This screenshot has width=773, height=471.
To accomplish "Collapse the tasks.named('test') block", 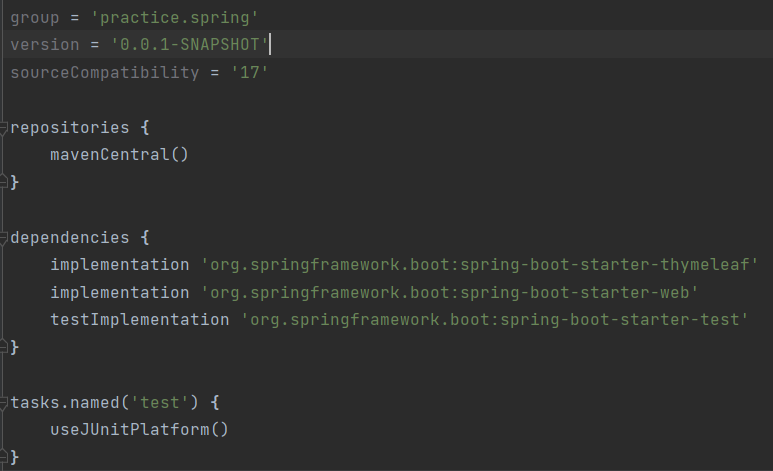I will (3, 403).
